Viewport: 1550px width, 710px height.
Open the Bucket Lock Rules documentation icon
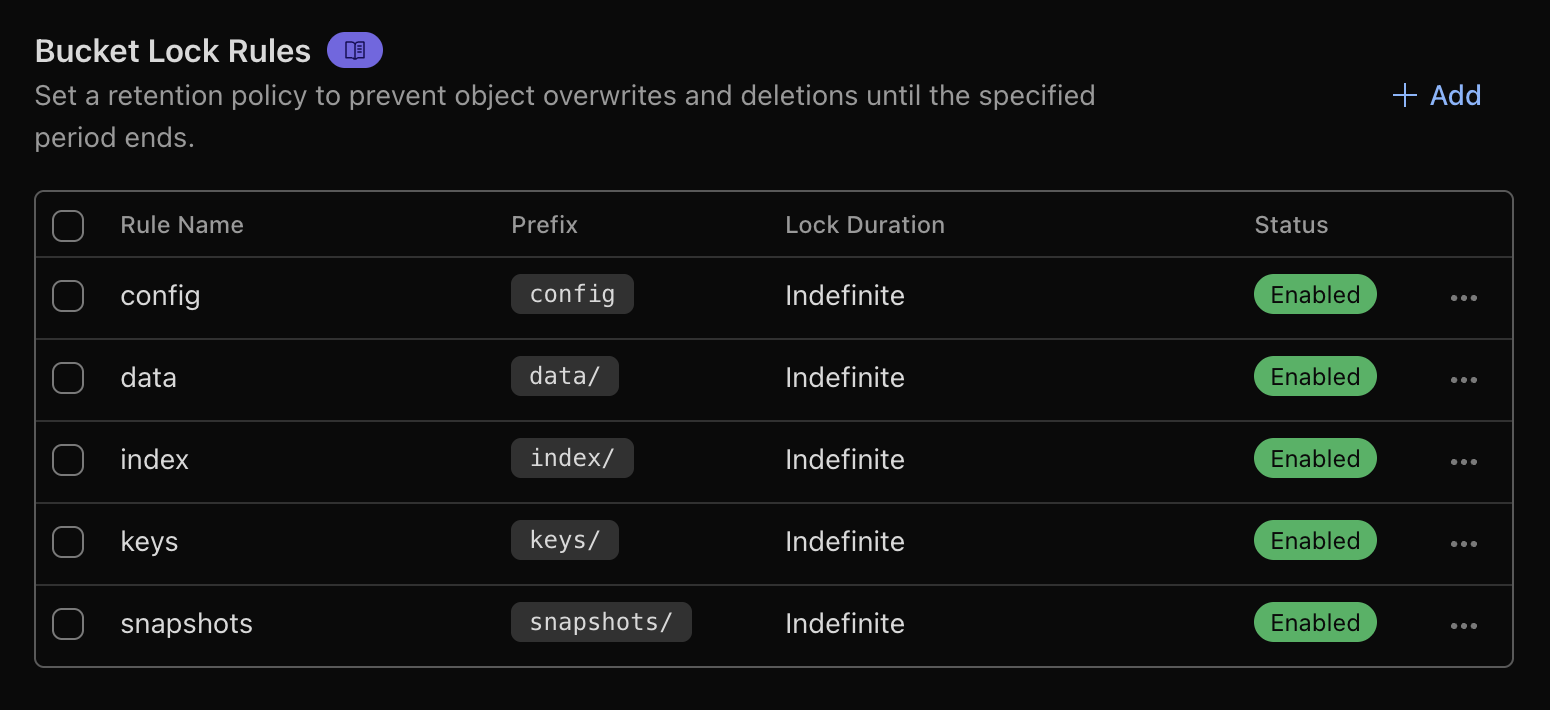pos(354,49)
